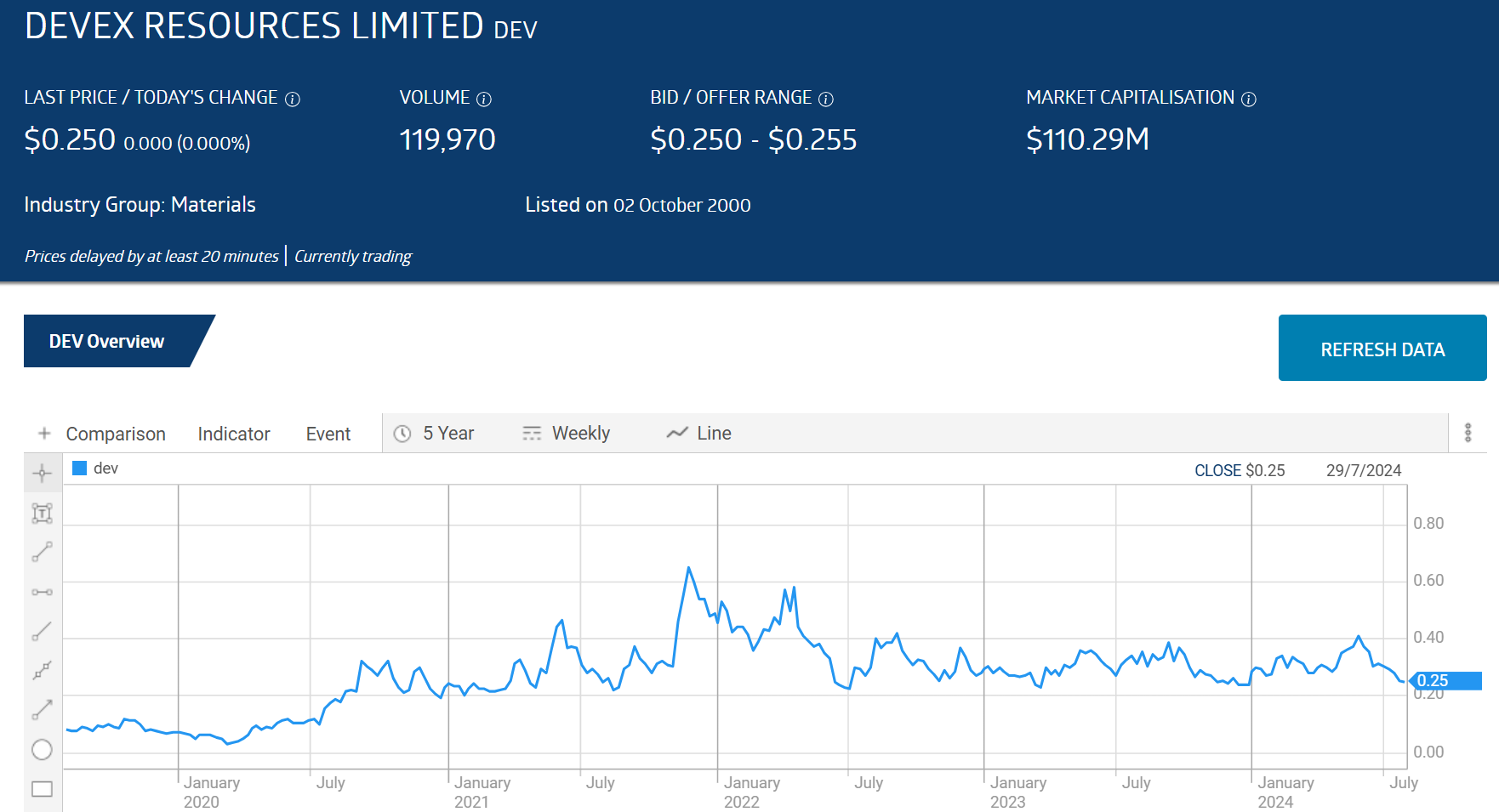Click the 29/7/2024 date readout
The image size is (1499, 812).
click(x=1364, y=470)
